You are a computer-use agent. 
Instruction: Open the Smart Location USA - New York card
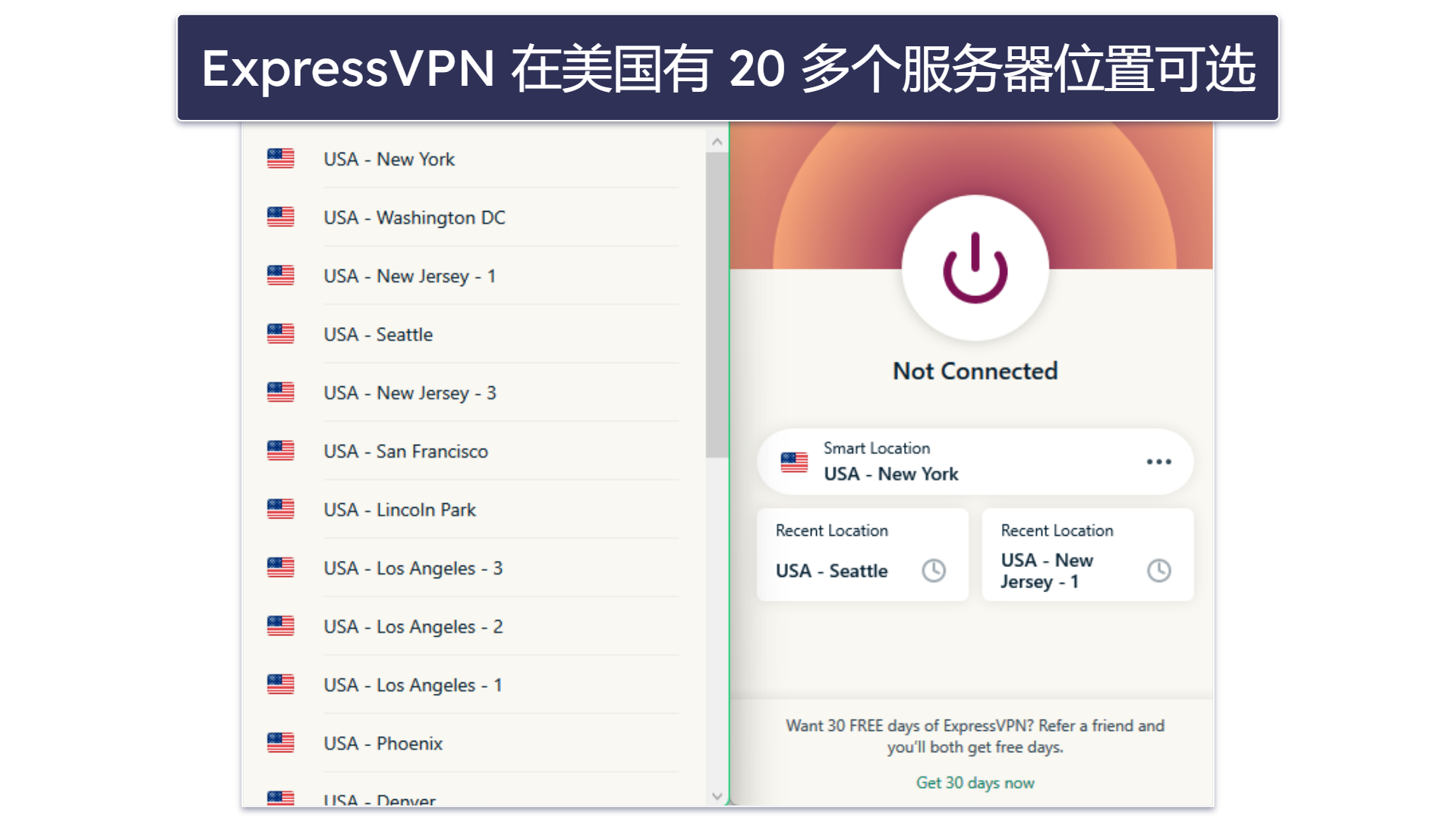pos(975,461)
